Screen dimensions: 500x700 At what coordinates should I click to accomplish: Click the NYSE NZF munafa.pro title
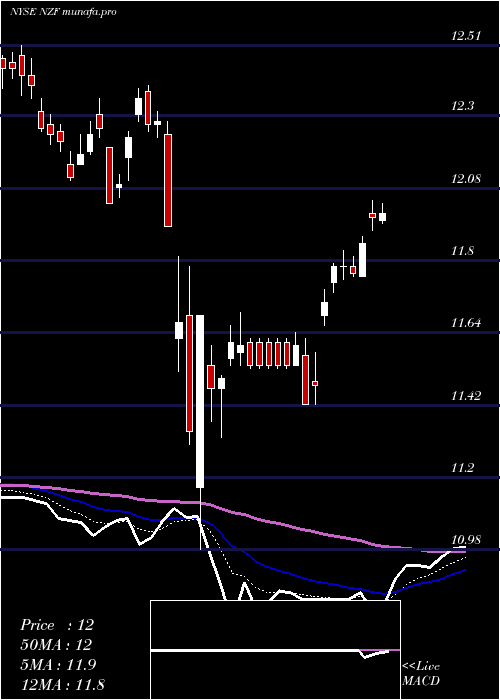[63, 12]
